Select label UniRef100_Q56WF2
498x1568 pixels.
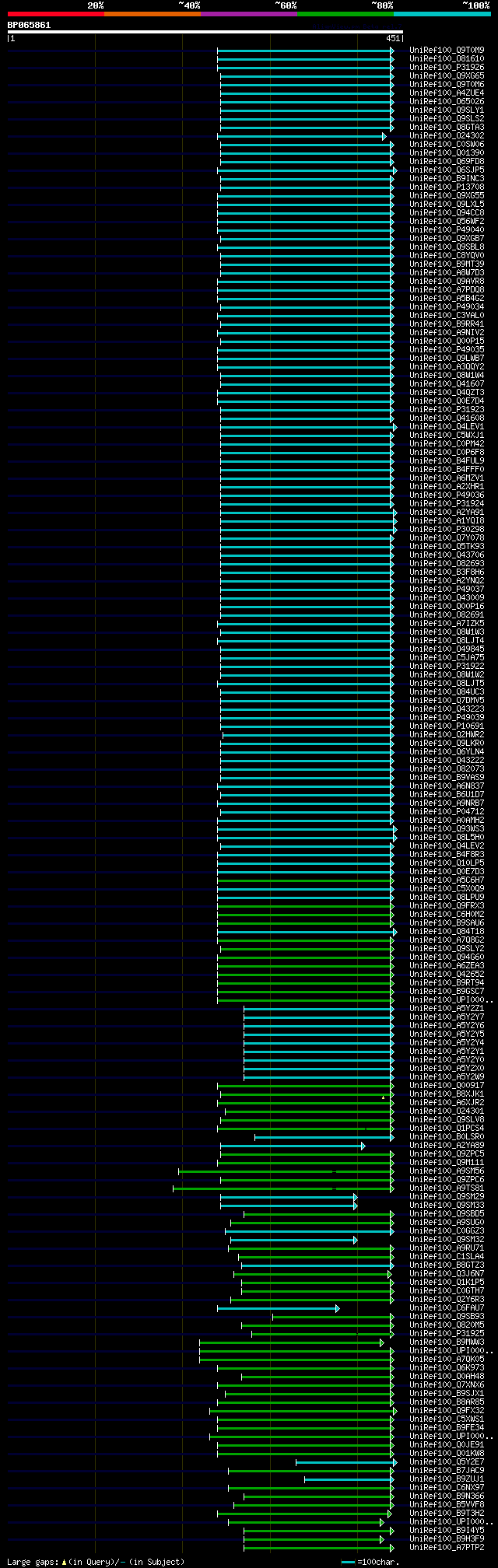447,222
